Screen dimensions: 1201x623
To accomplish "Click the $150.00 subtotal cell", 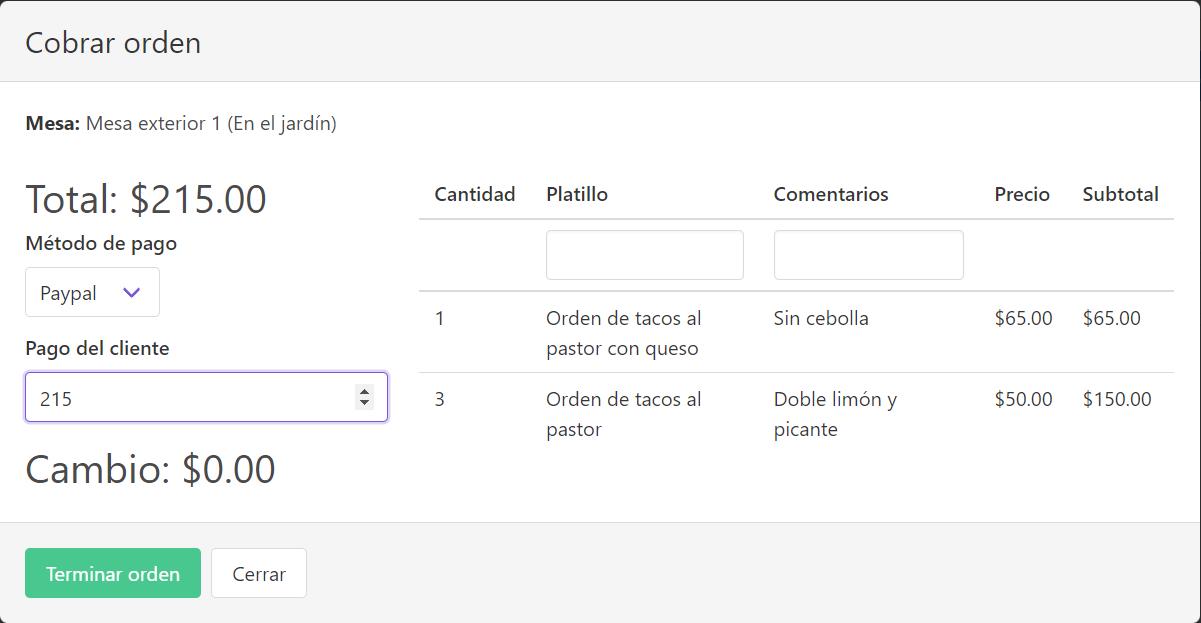I will point(1116,399).
